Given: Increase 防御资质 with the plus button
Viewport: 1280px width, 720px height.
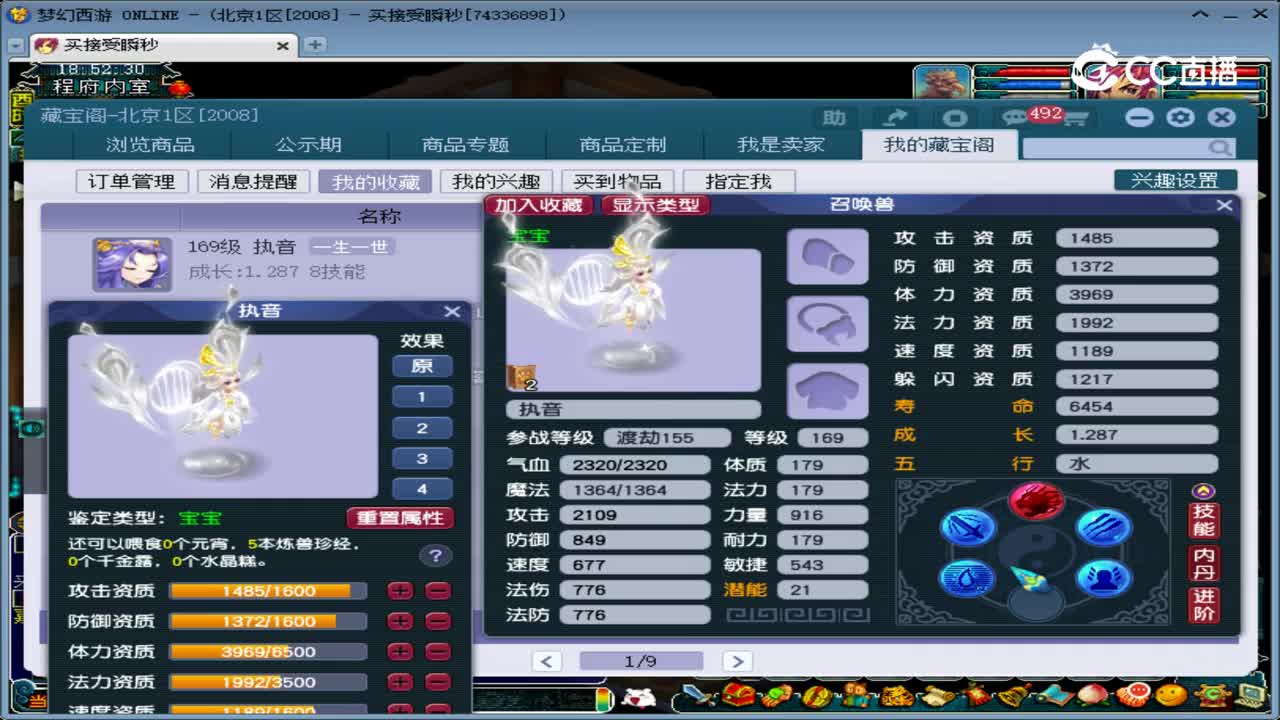Looking at the screenshot, I should point(401,621).
